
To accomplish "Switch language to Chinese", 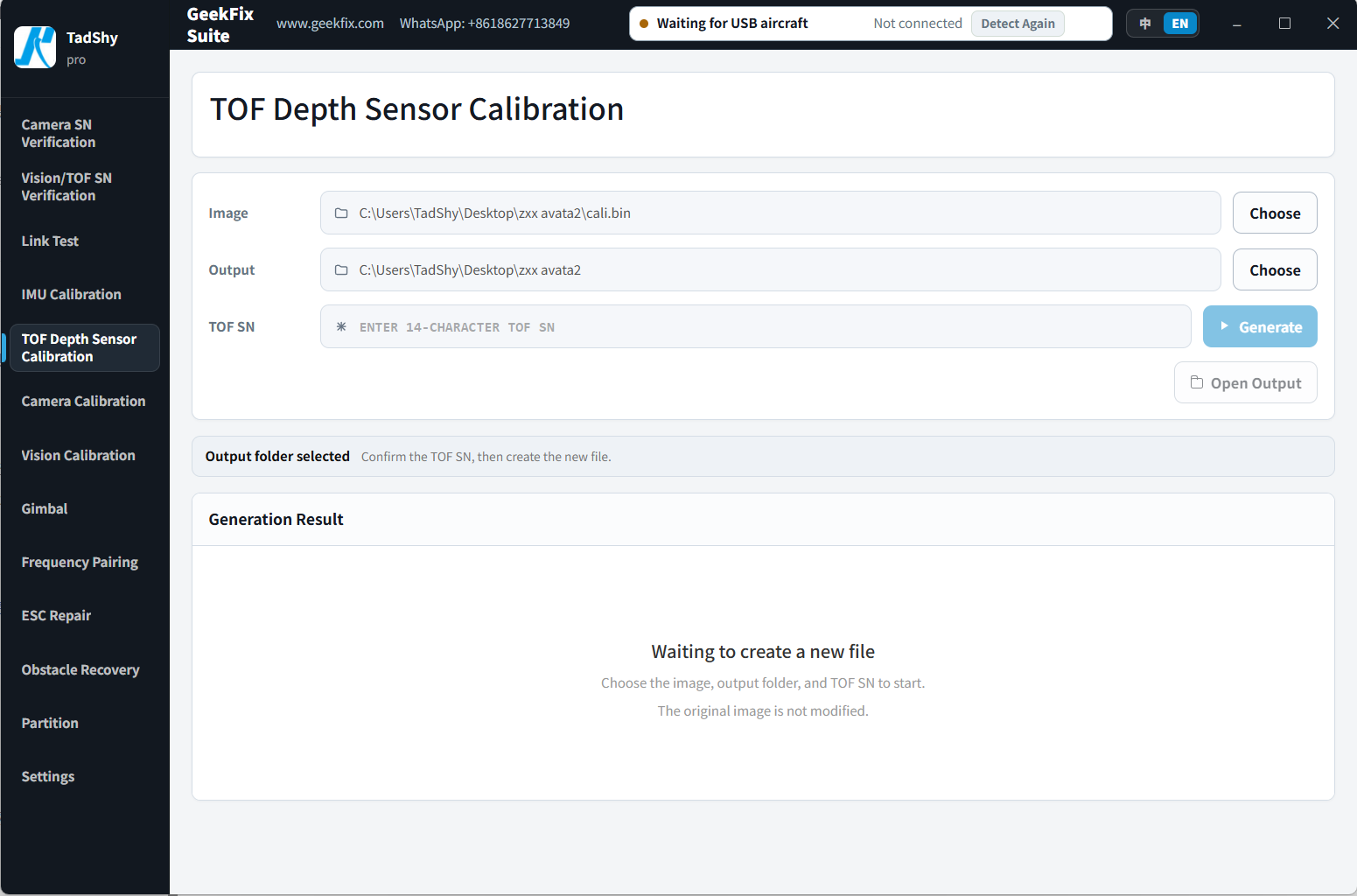I will coord(1145,24).
